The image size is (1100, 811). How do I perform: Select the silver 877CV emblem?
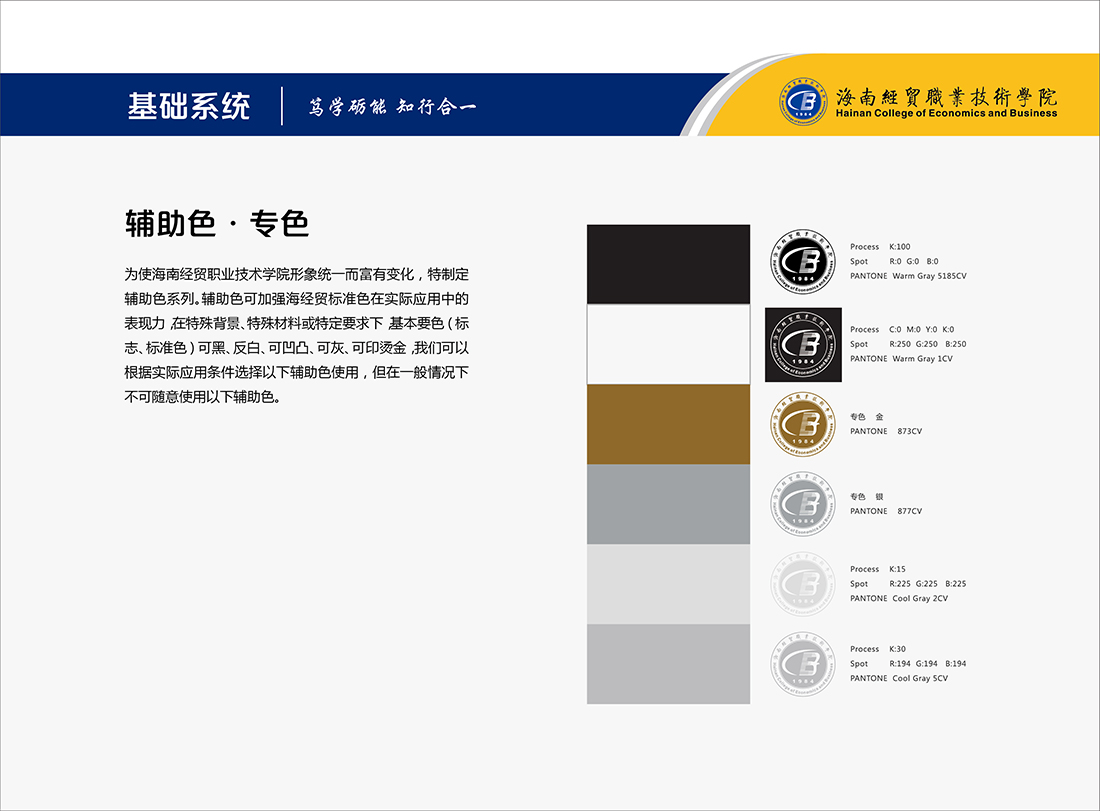click(803, 504)
